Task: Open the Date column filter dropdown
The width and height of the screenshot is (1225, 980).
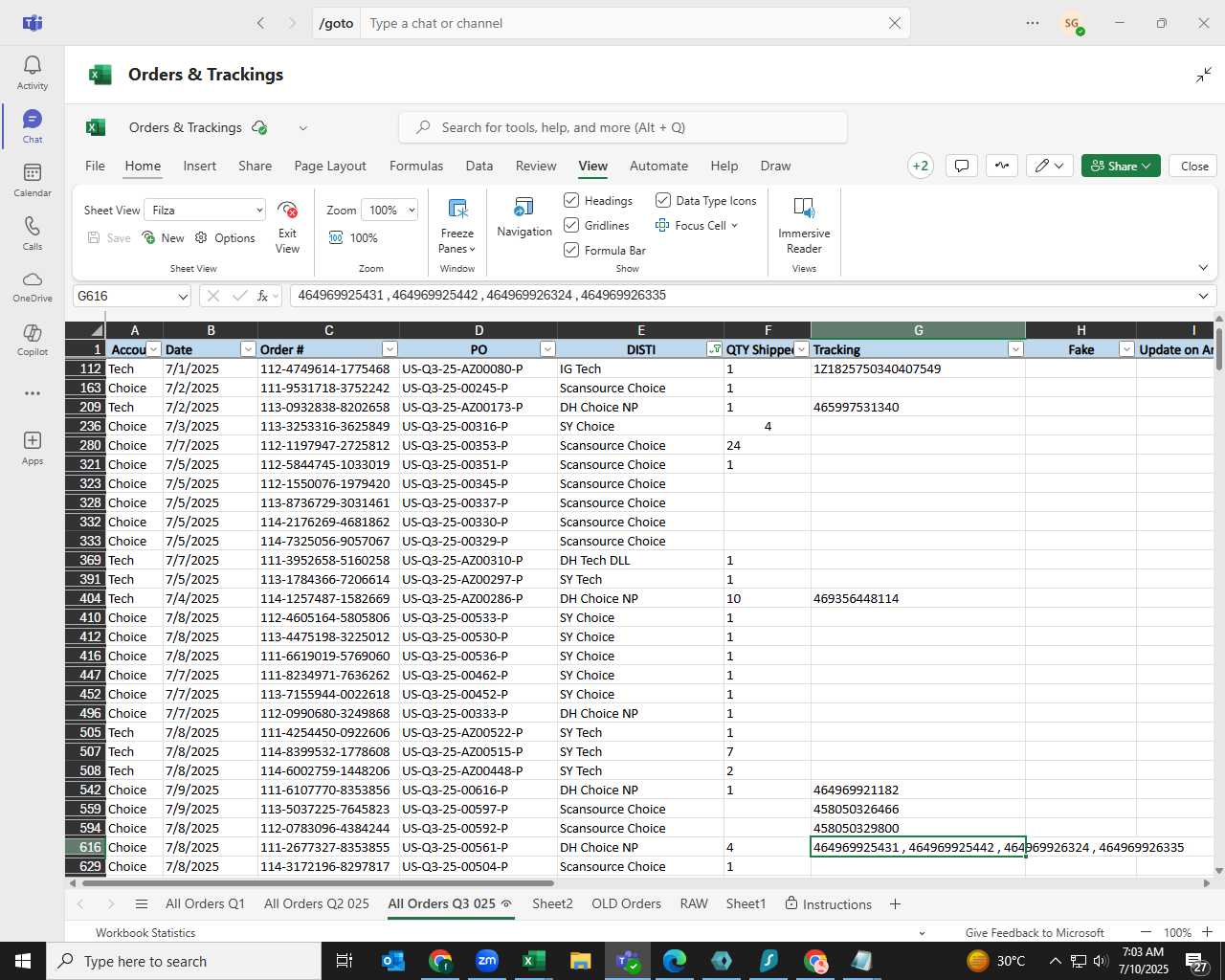Action: [x=248, y=349]
